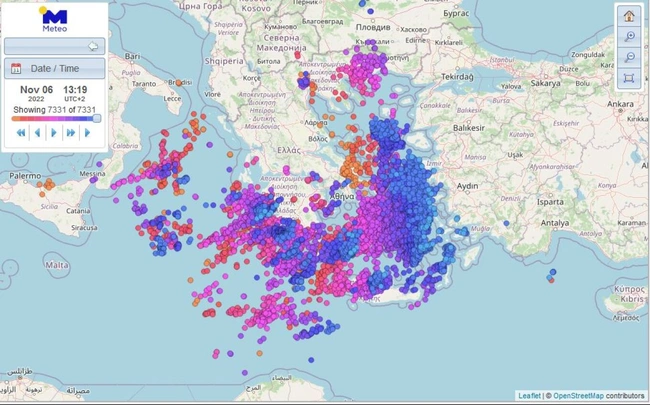Activate the zoom-to-box rectangle tool
Viewport: 650px width, 405px height.
point(628,78)
